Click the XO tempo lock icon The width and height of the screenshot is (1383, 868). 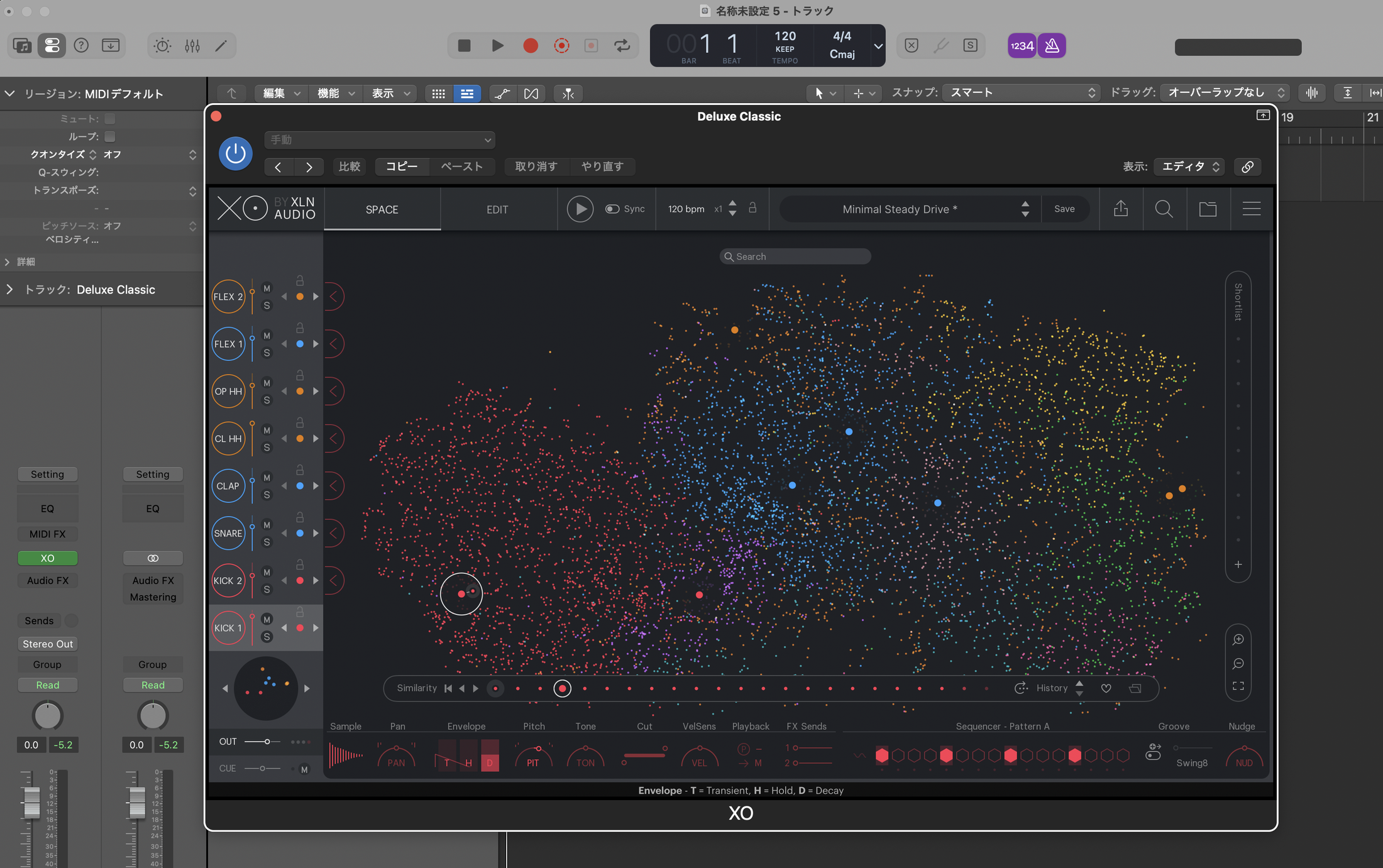pos(752,207)
